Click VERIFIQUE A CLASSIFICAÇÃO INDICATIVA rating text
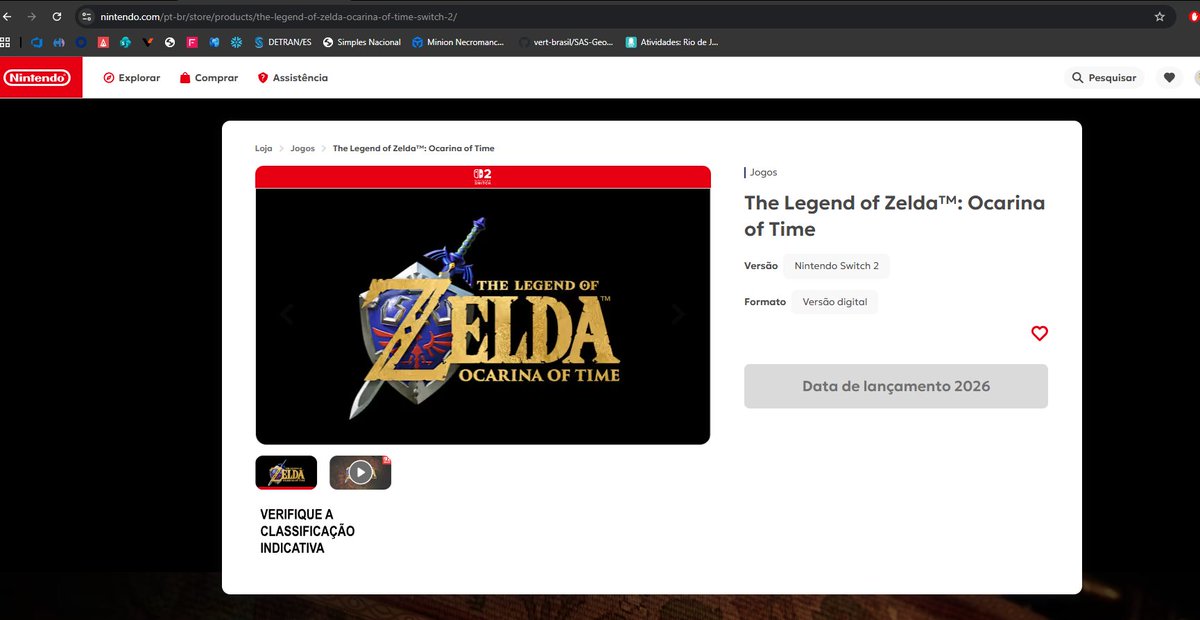 pyautogui.click(x=307, y=531)
